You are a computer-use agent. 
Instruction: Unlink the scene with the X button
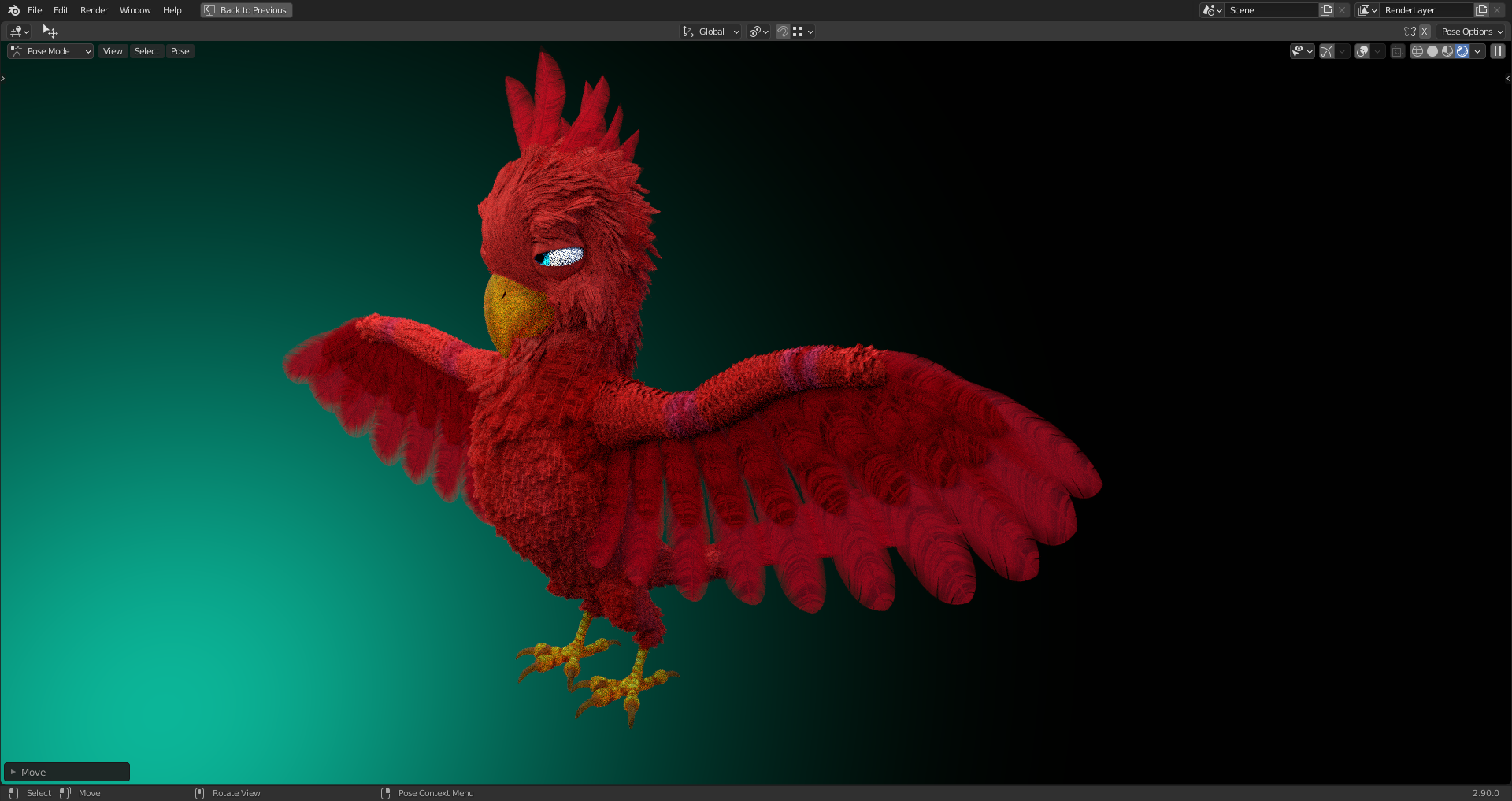tap(1342, 9)
